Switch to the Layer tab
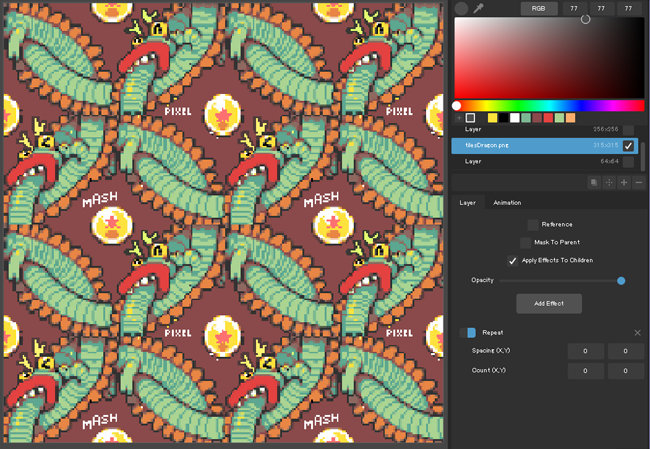This screenshot has height=449, width=650. click(467, 202)
